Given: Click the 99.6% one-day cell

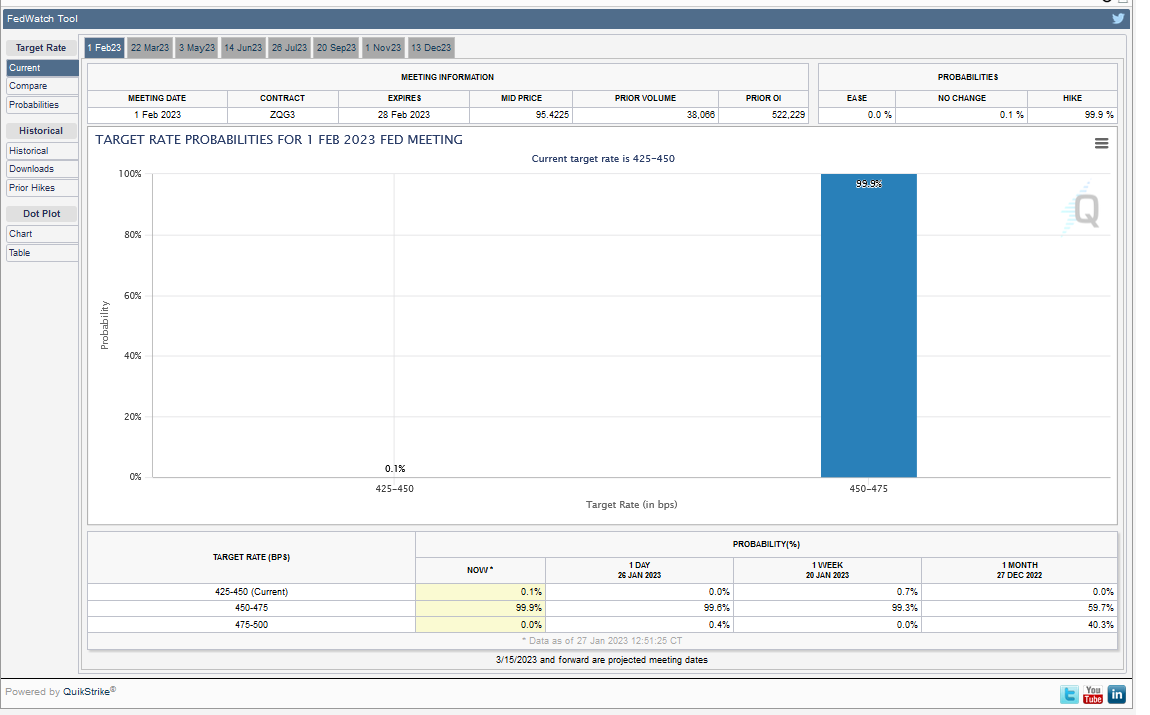Looking at the screenshot, I should coord(640,608).
